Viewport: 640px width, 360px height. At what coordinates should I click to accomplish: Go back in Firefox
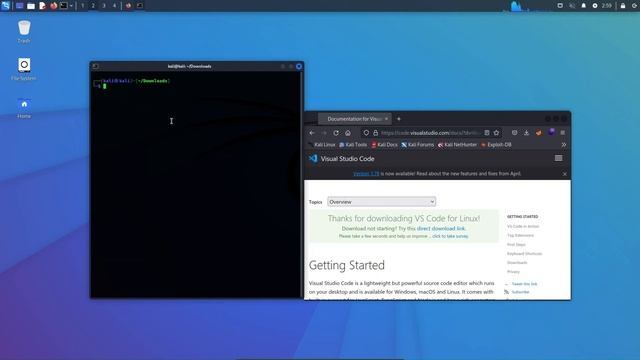point(312,133)
